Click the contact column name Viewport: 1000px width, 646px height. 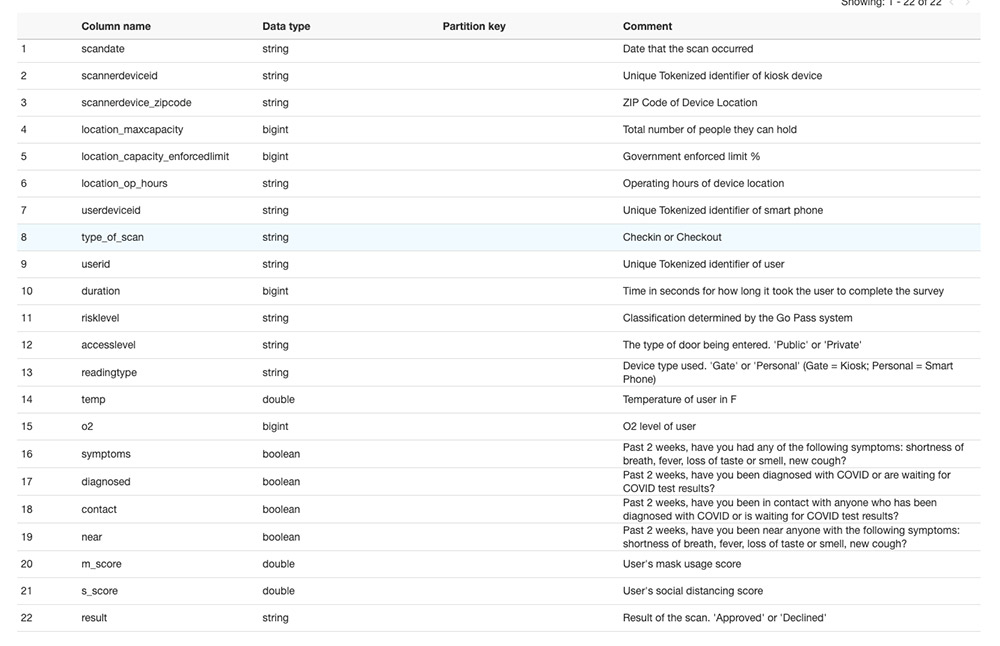[99, 509]
